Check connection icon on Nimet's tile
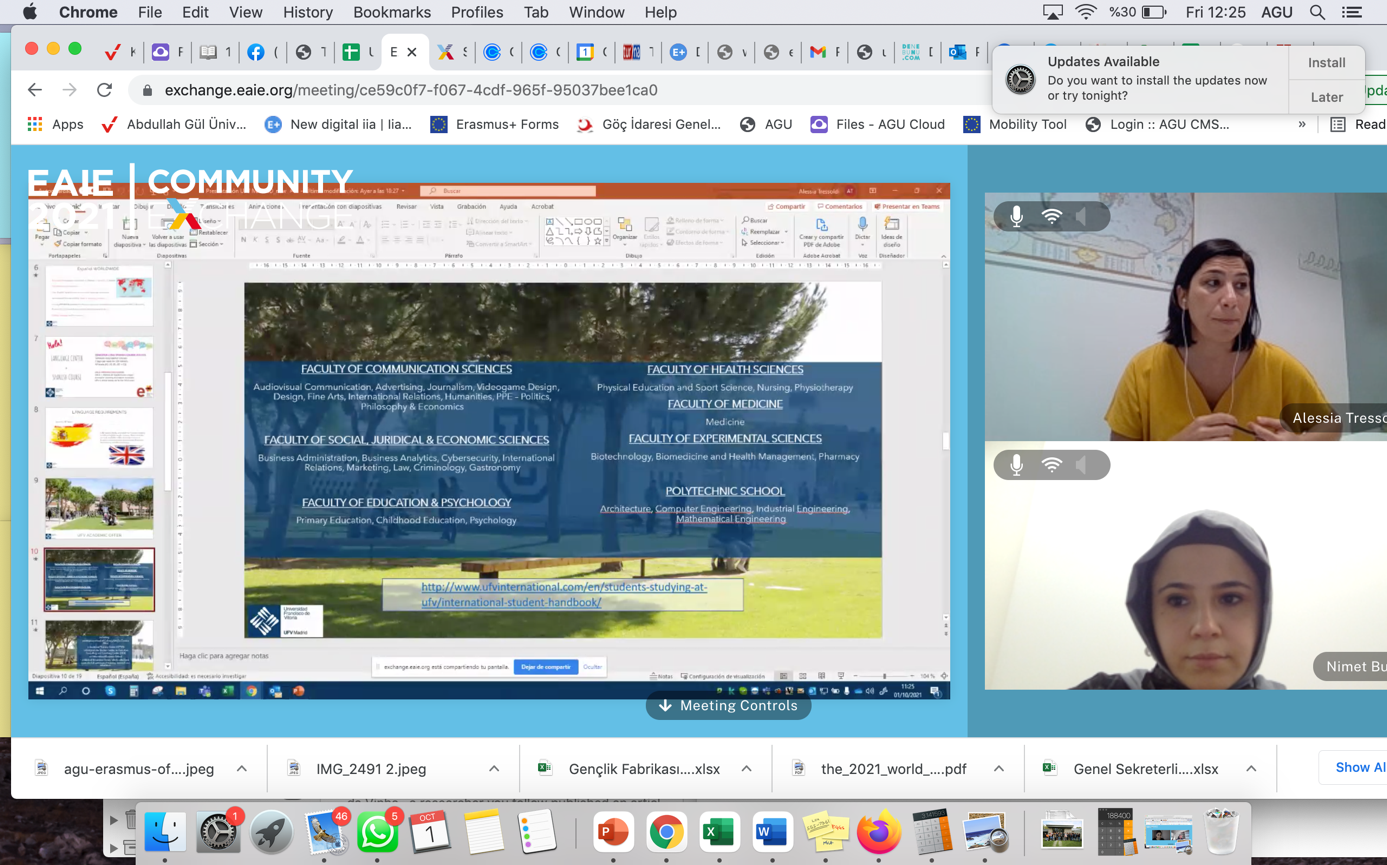 (1051, 465)
